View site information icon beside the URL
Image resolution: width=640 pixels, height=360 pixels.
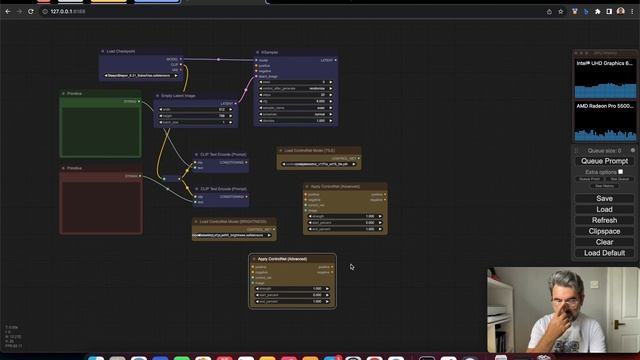pos(45,11)
